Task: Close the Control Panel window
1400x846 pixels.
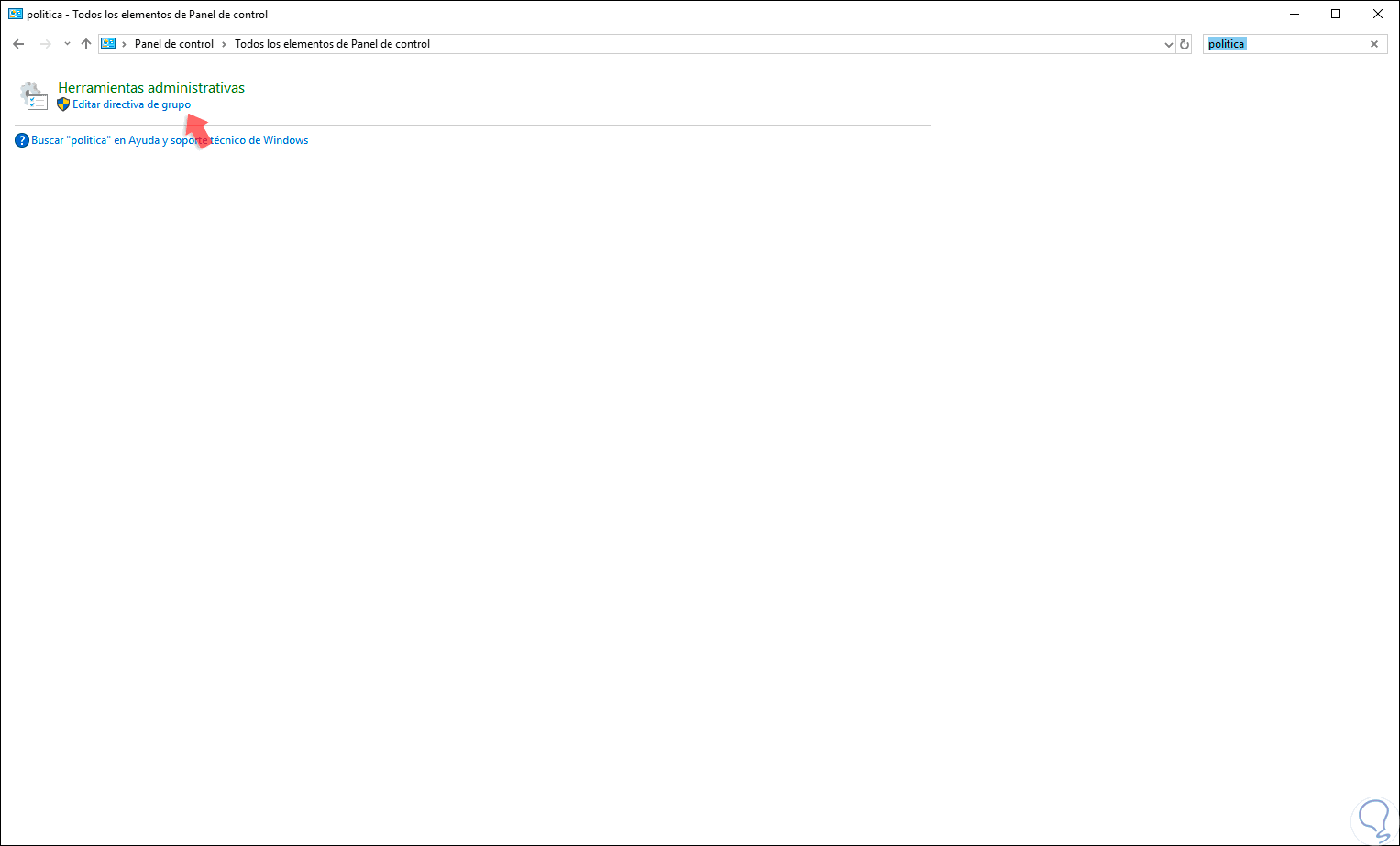Action: click(x=1378, y=14)
